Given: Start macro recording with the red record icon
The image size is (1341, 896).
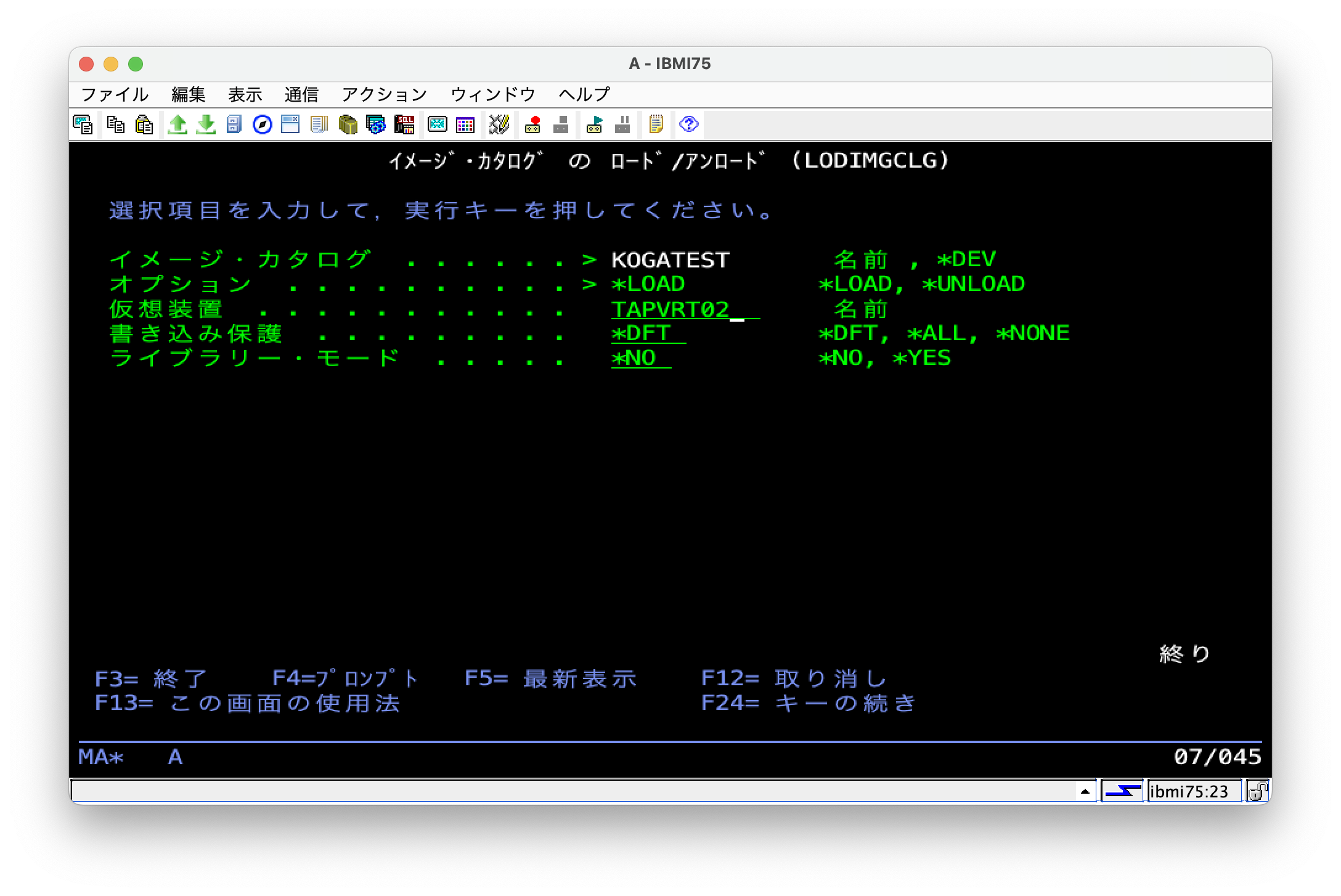Looking at the screenshot, I should click(532, 125).
